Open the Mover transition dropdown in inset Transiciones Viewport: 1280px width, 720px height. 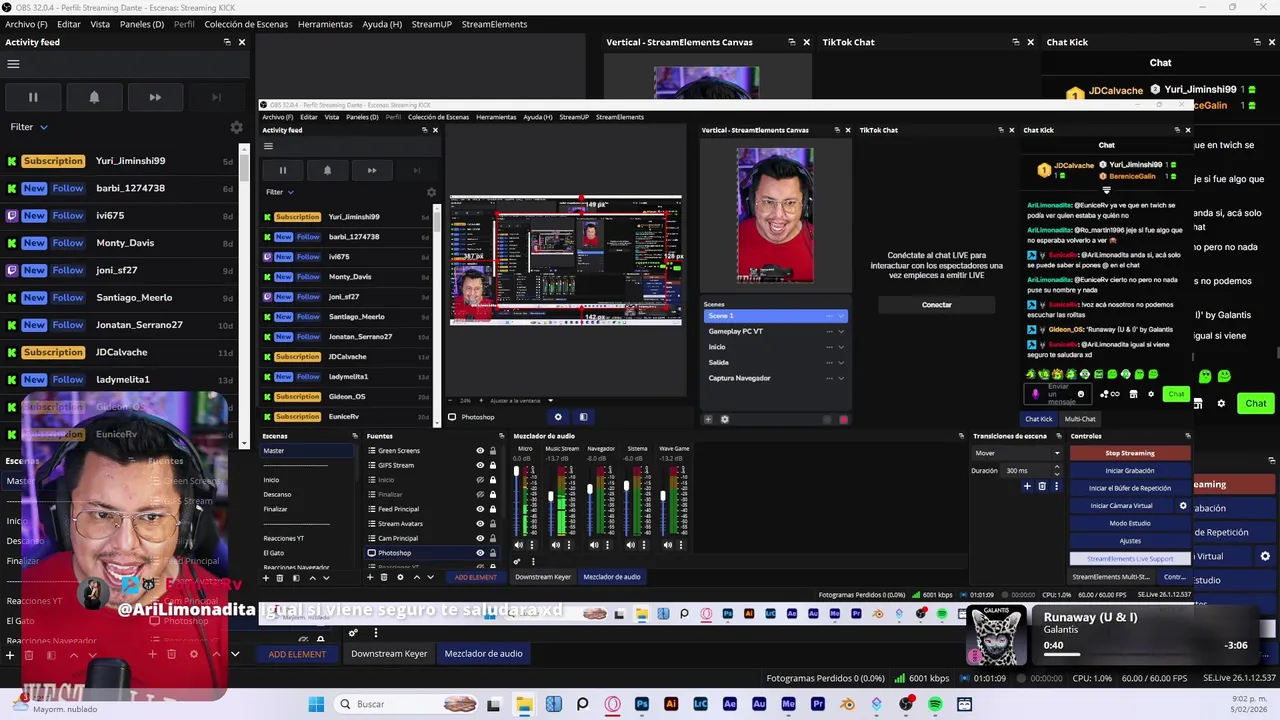coord(1017,453)
